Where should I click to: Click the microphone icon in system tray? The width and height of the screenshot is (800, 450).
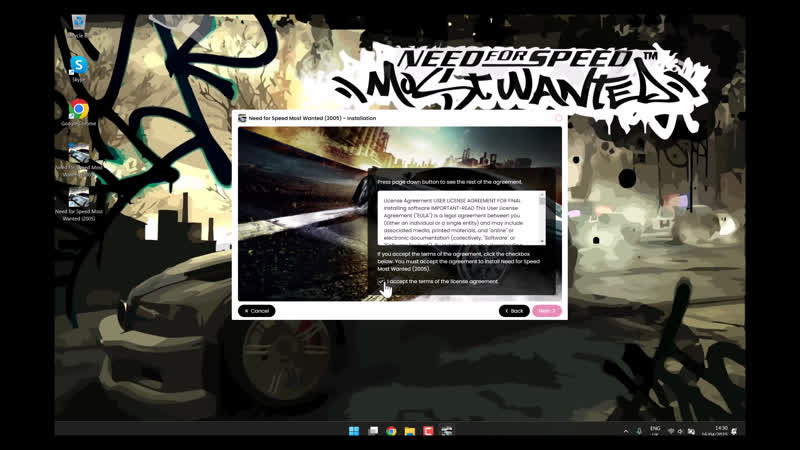pyautogui.click(x=639, y=432)
